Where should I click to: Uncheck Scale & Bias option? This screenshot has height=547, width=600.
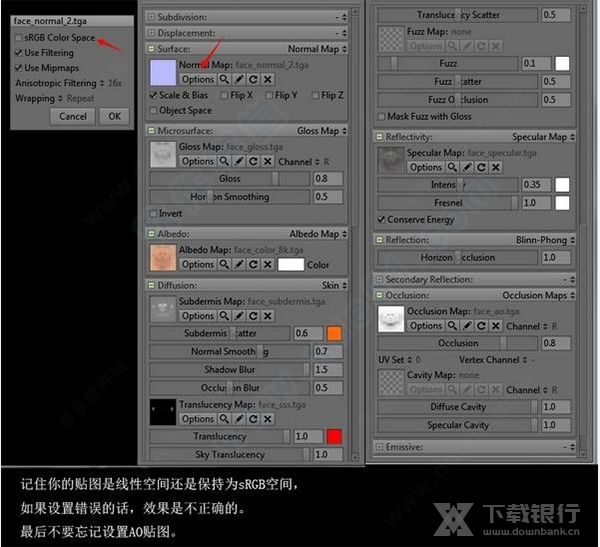click(153, 96)
